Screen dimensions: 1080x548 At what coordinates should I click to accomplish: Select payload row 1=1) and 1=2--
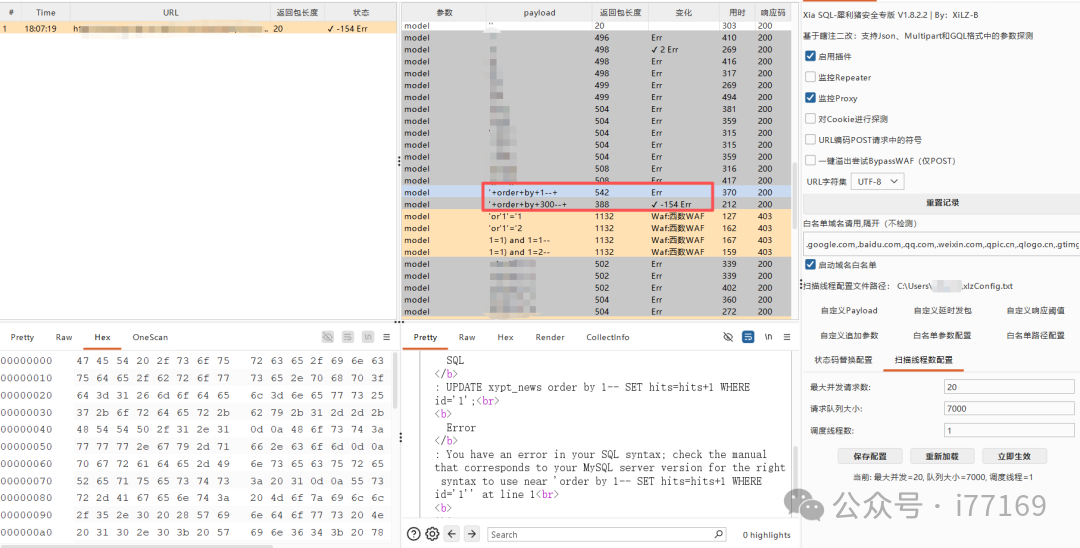pos(596,252)
